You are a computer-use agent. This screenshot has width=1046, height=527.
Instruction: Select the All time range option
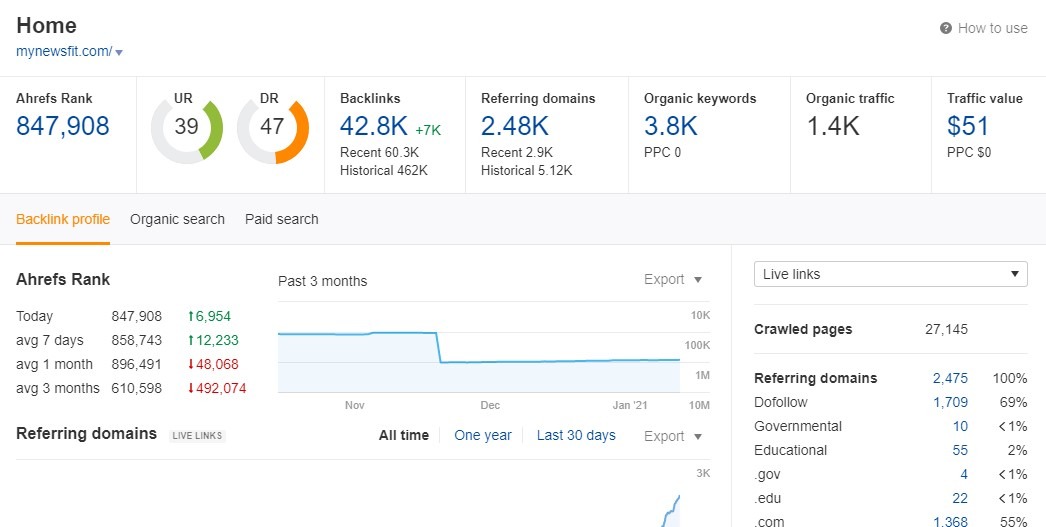[403, 435]
